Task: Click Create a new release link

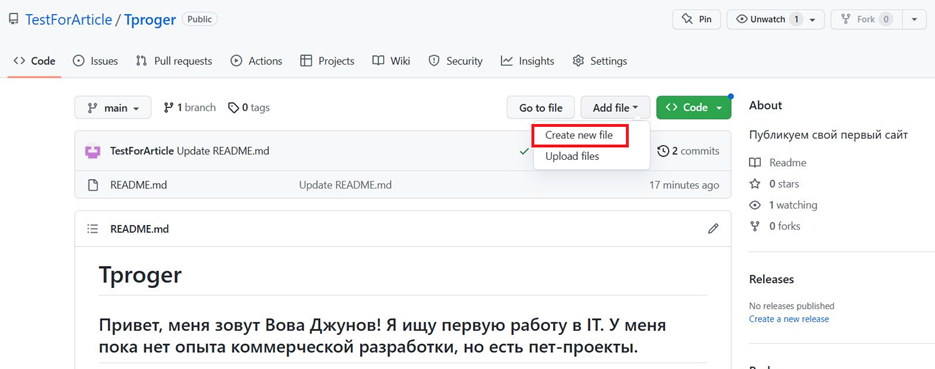Action: 789,319
